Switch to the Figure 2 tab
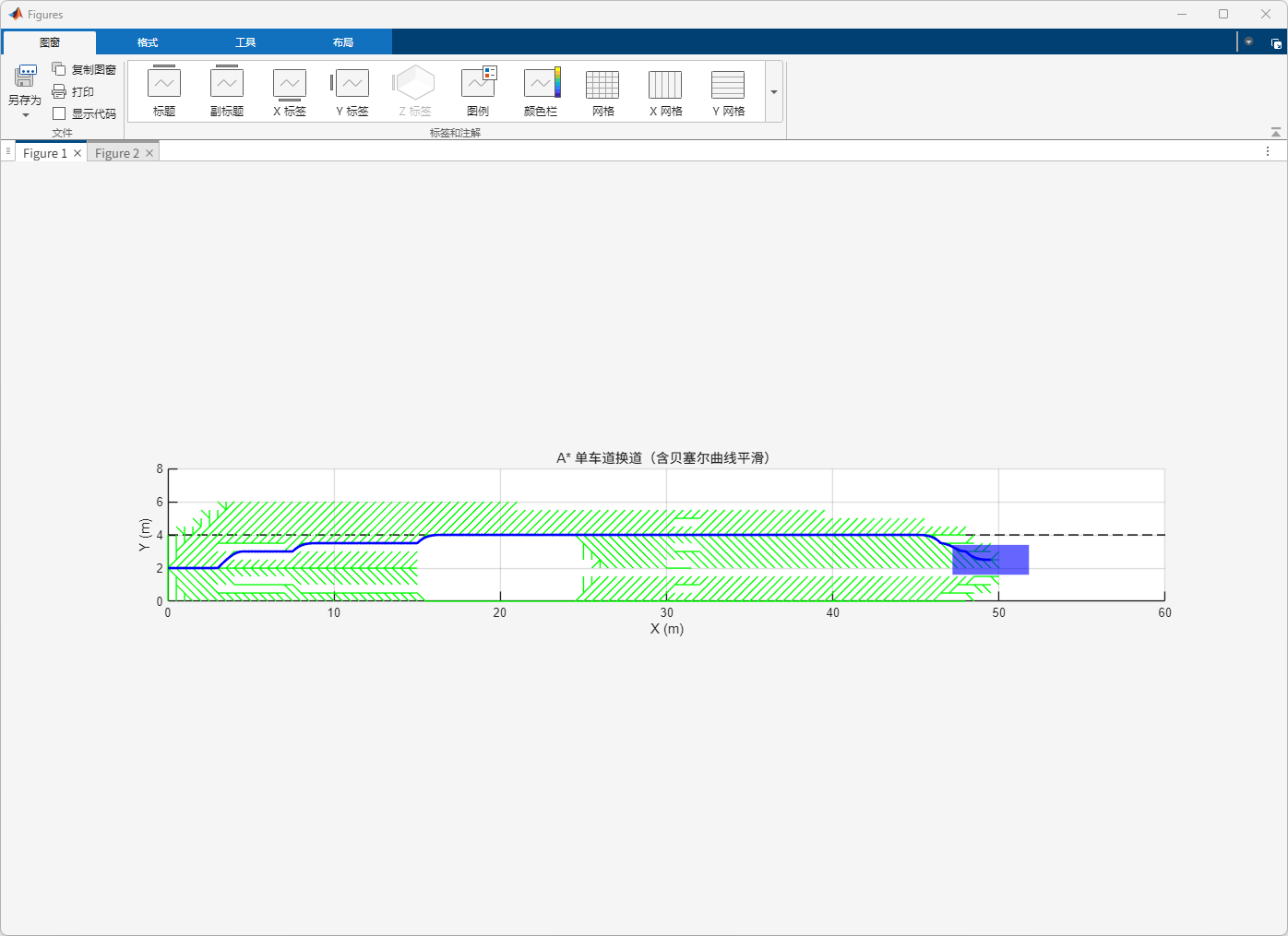 pyautogui.click(x=116, y=153)
